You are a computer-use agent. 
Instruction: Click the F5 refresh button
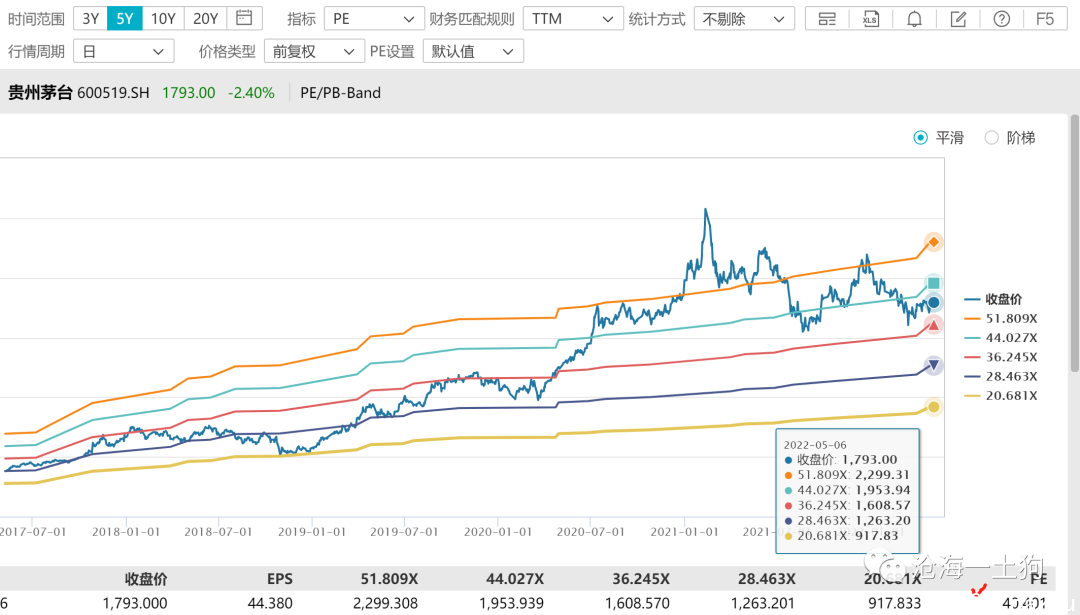(x=1045, y=19)
